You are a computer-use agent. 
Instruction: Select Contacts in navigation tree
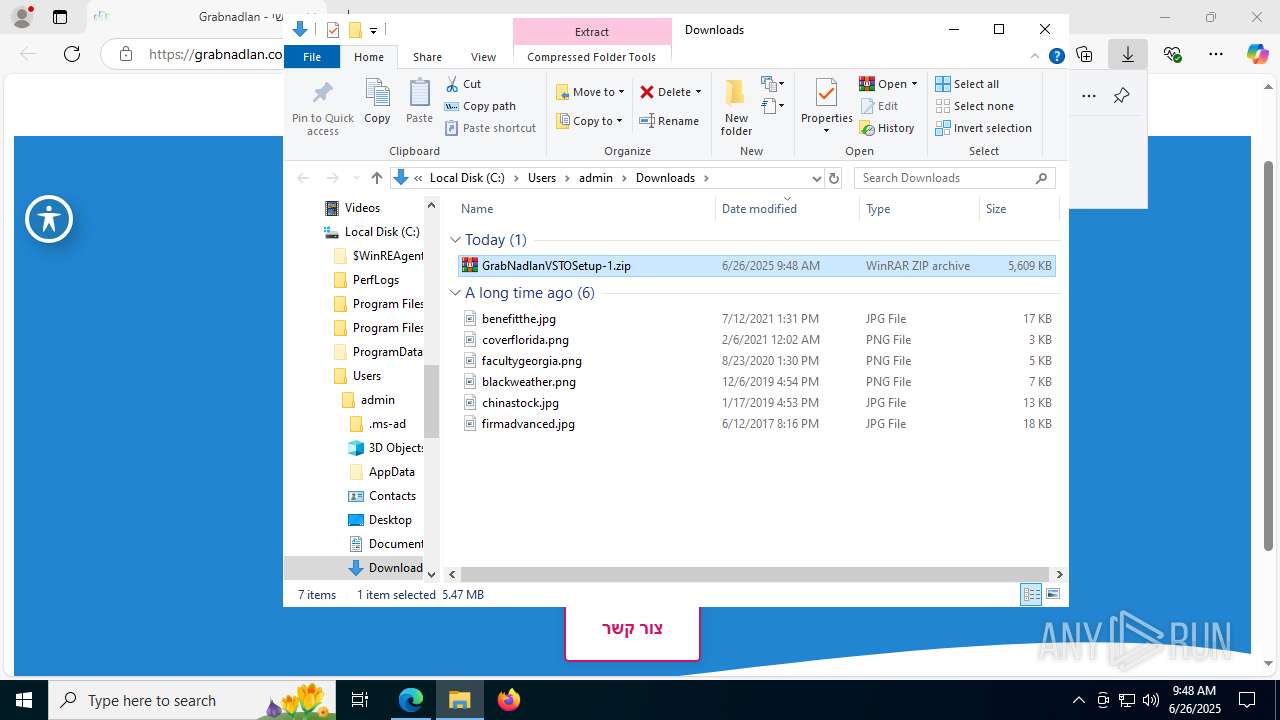(x=392, y=496)
